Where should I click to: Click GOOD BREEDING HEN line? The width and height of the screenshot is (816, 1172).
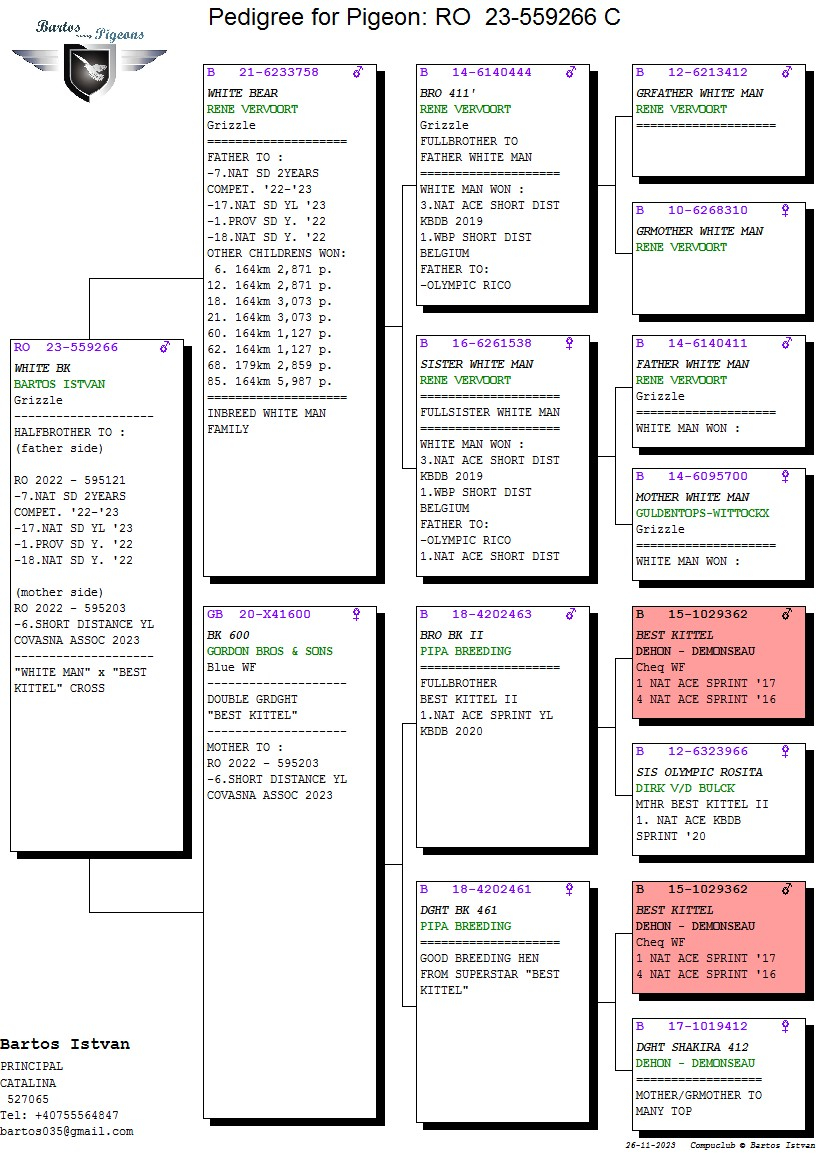coord(479,958)
